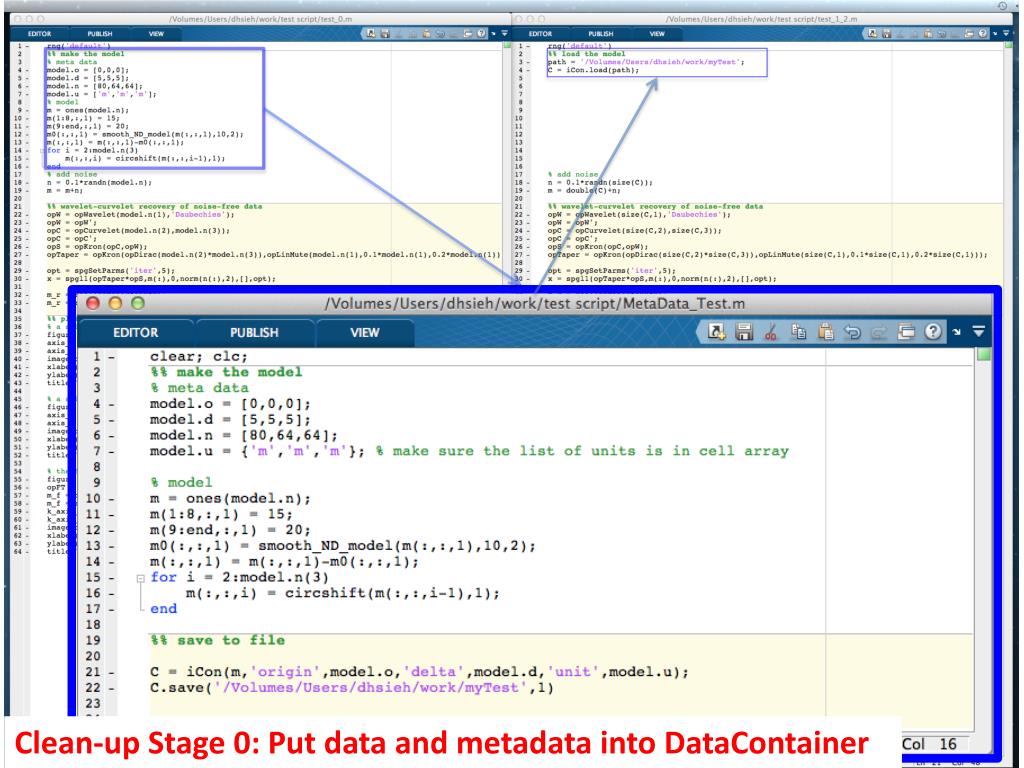The height and width of the screenshot is (768, 1024).
Task: Click the '%% save to file' section header
Action: point(217,641)
